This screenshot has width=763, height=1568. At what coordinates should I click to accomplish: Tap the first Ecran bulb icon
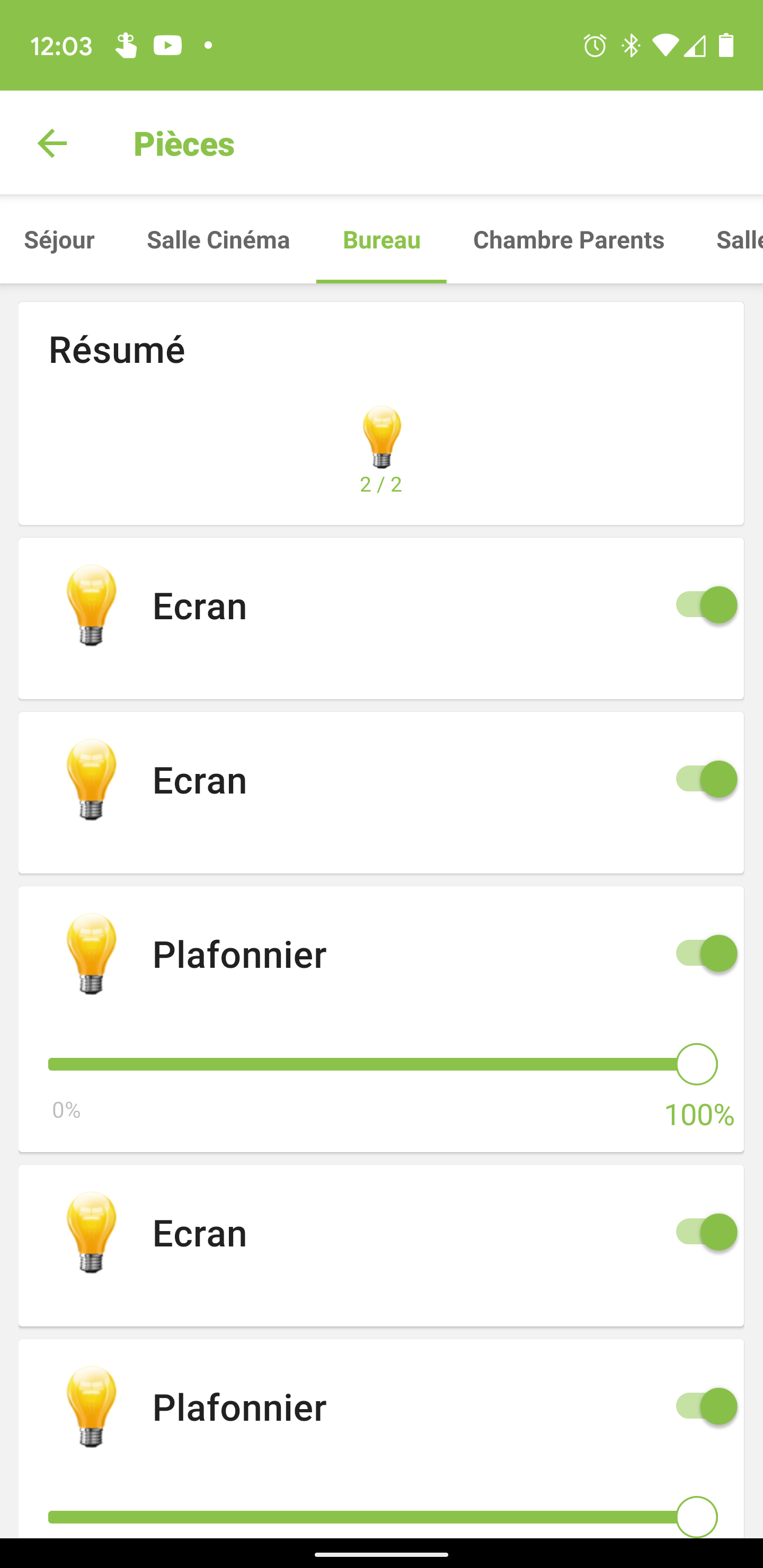(91, 605)
